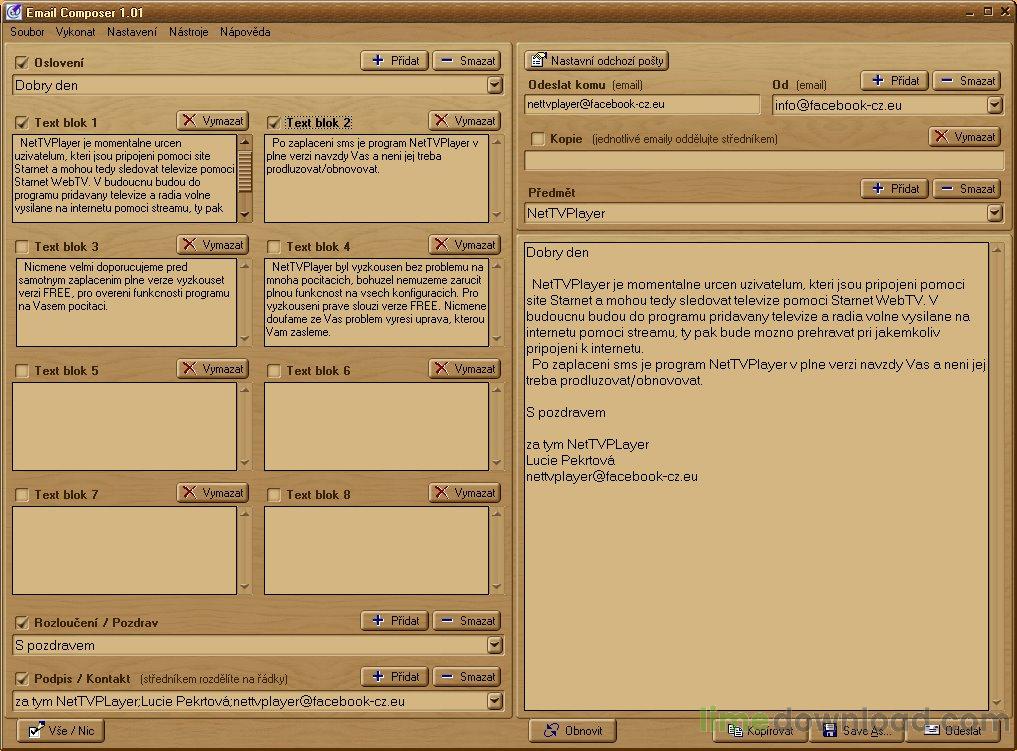This screenshot has height=751, width=1017.
Task: Click inside the email preview text area
Action: (756, 477)
